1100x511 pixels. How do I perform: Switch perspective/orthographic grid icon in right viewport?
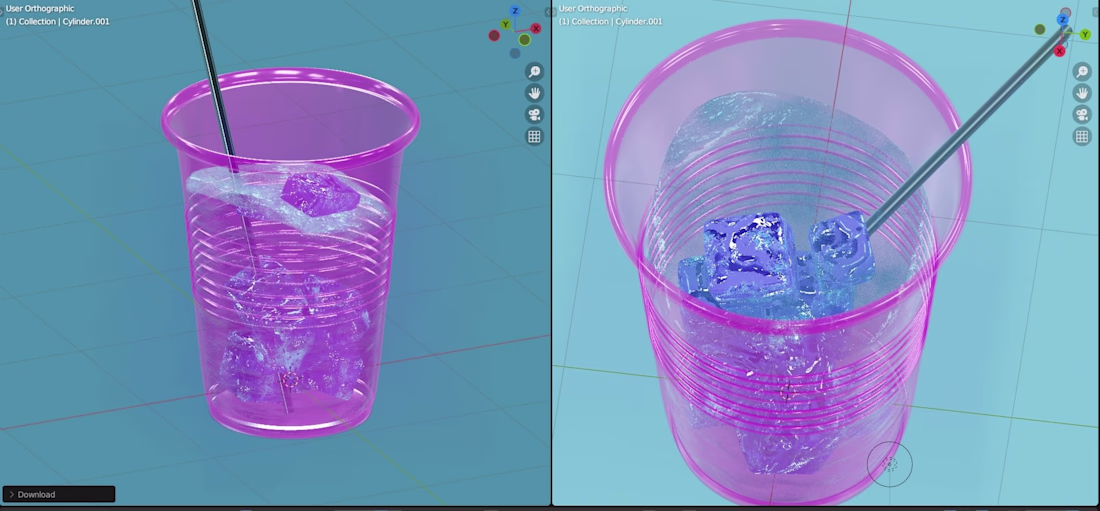tap(1082, 137)
